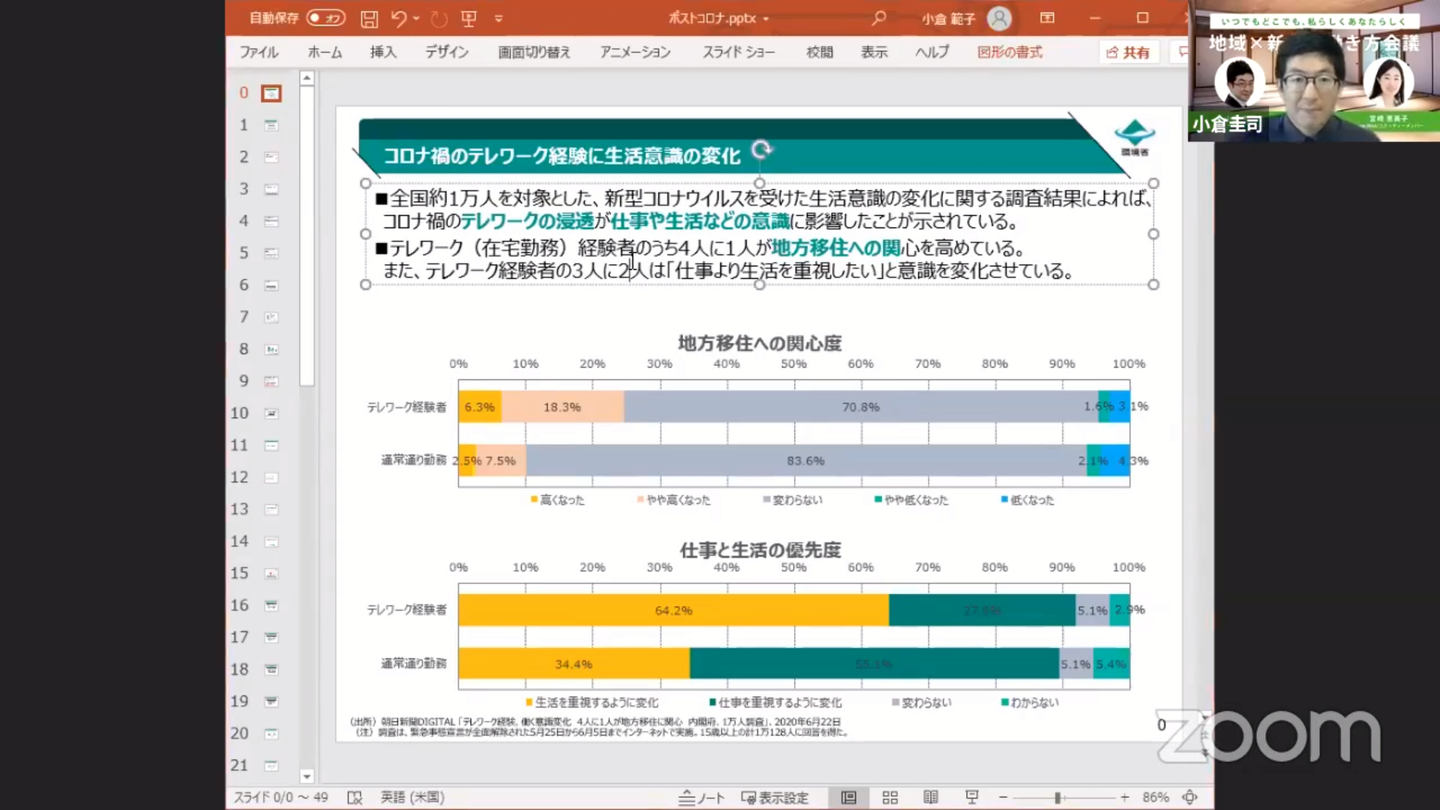Click the Slide Show view icon in status bar

click(x=971, y=797)
